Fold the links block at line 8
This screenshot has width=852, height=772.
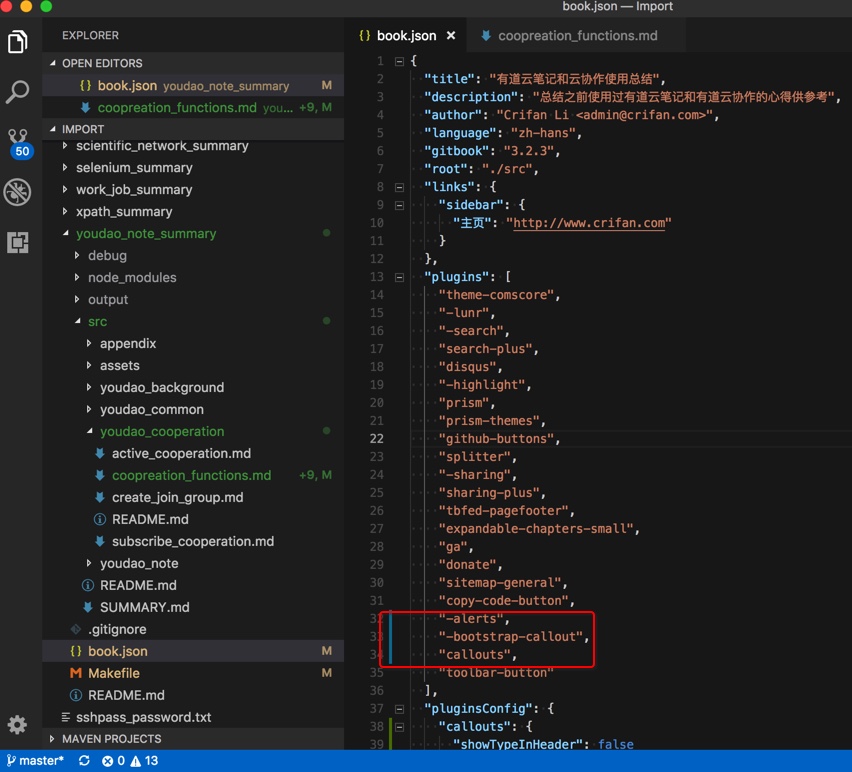click(x=399, y=187)
